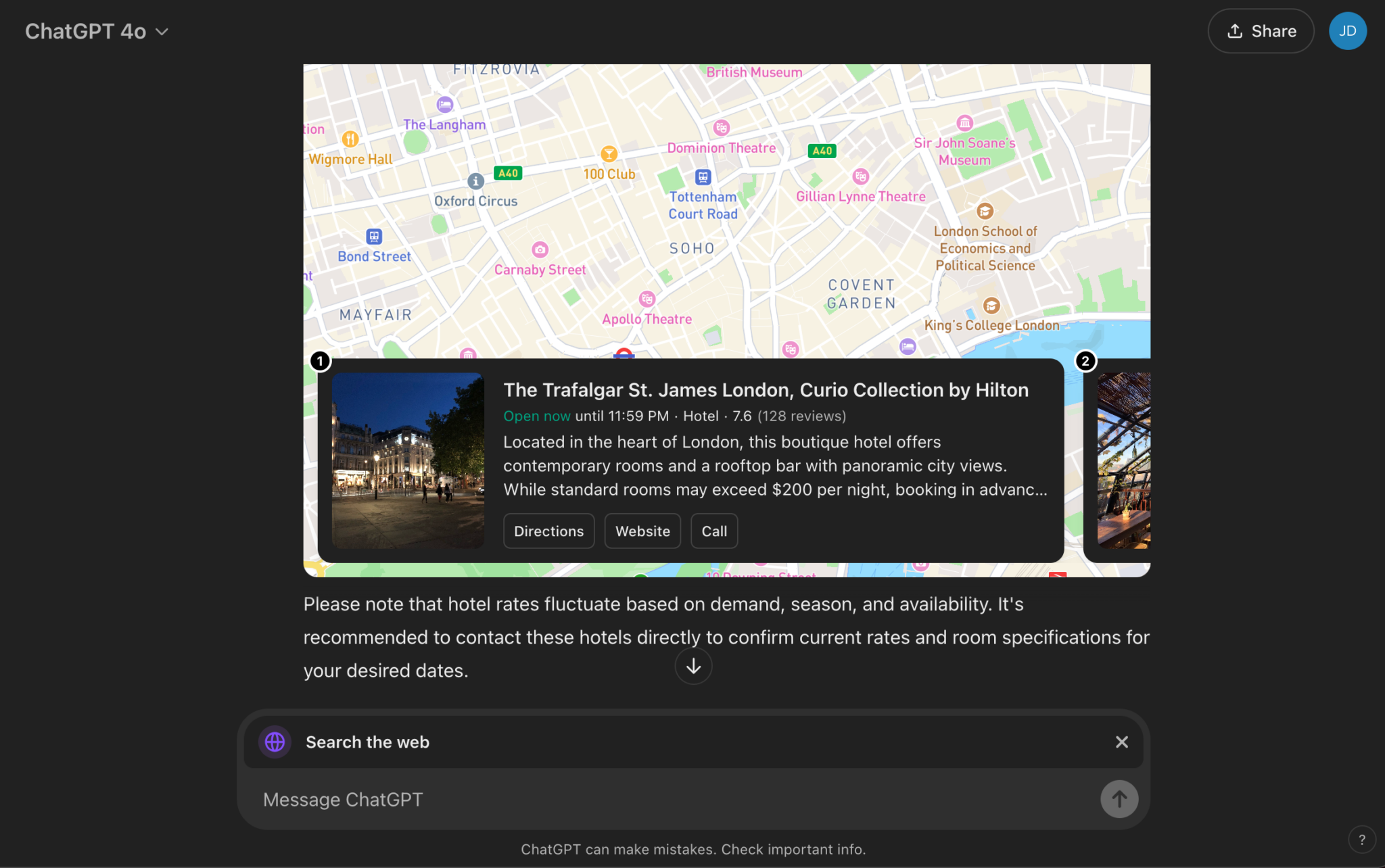Open the hotel Website button
1385x868 pixels.
pos(642,531)
